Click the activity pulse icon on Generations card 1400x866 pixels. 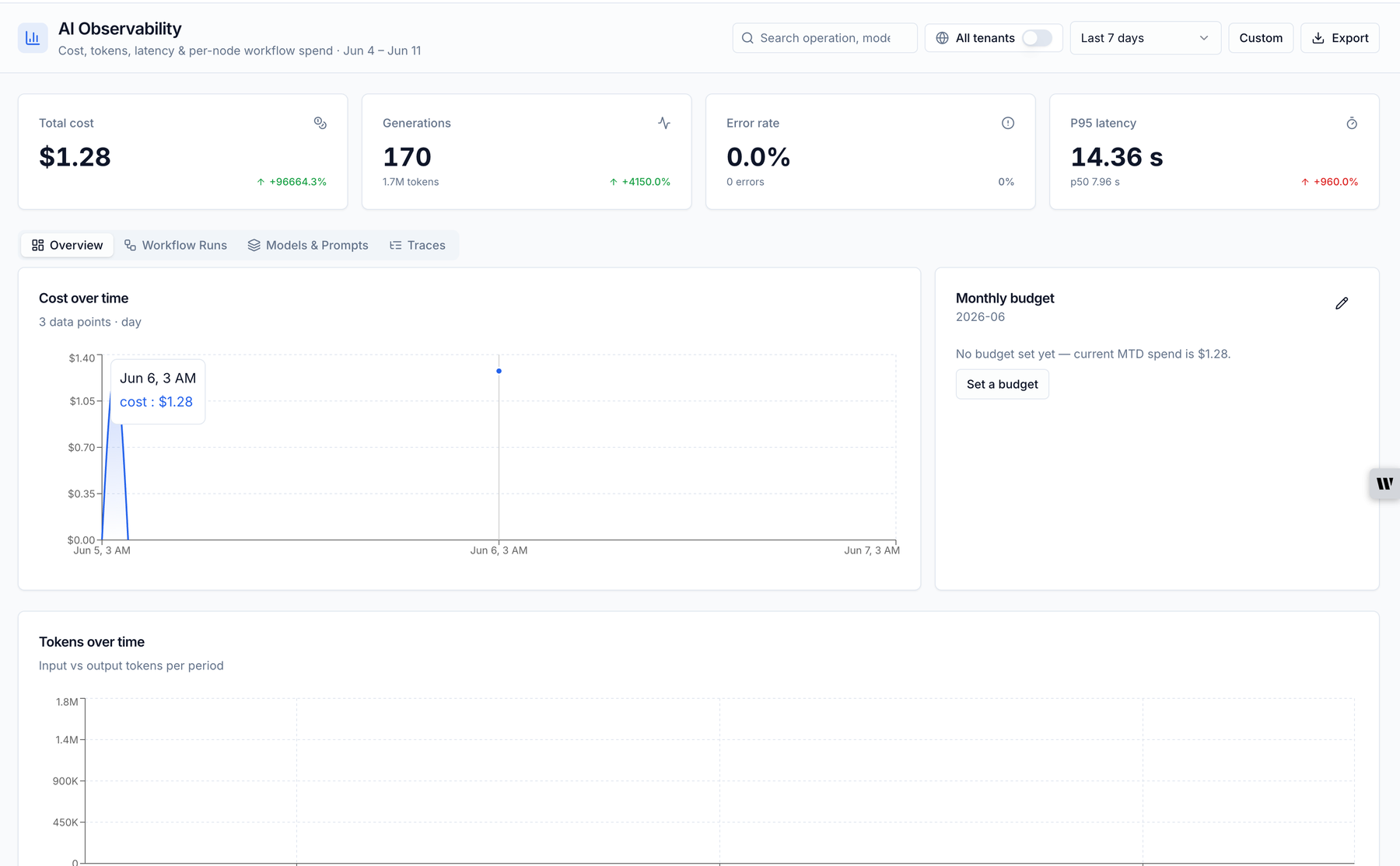(x=664, y=123)
